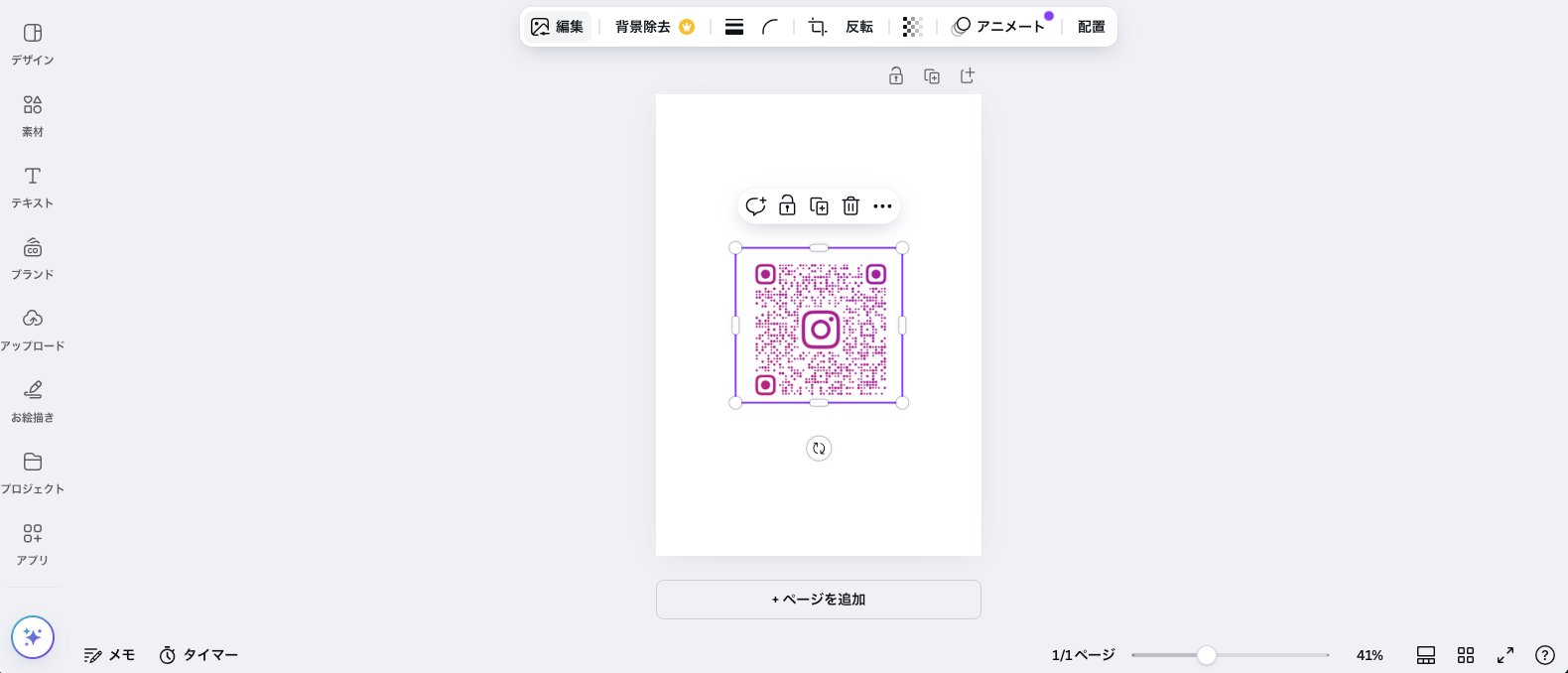Lock the page using top lock icon
1568x673 pixels.
tap(896, 75)
